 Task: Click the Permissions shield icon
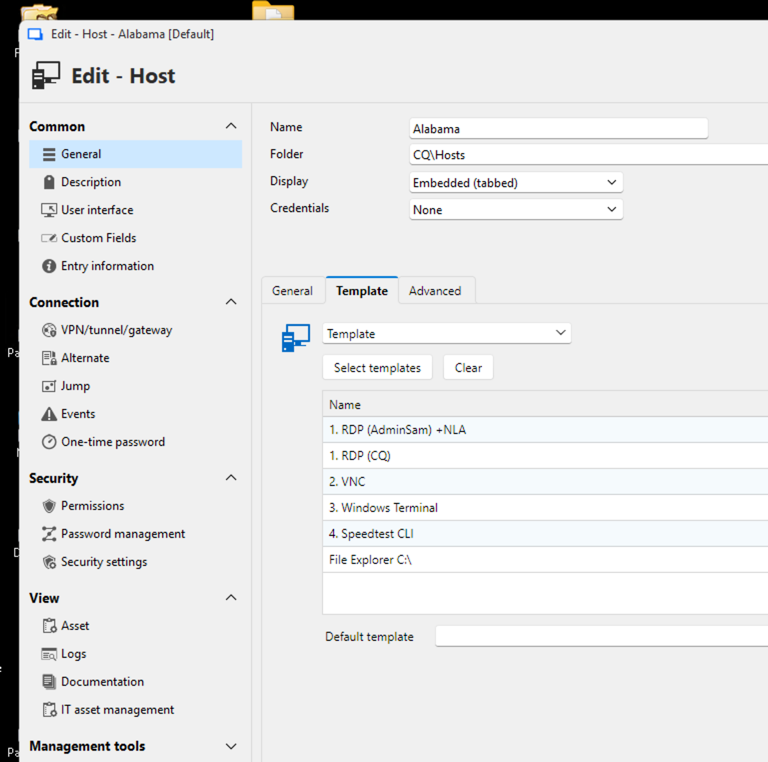49,506
